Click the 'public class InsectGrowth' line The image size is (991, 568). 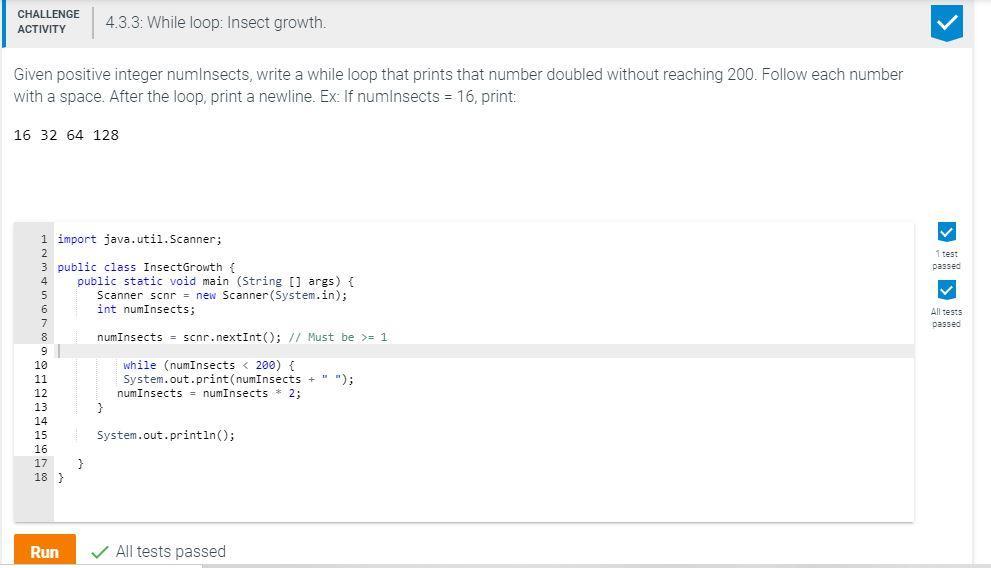[146, 267]
